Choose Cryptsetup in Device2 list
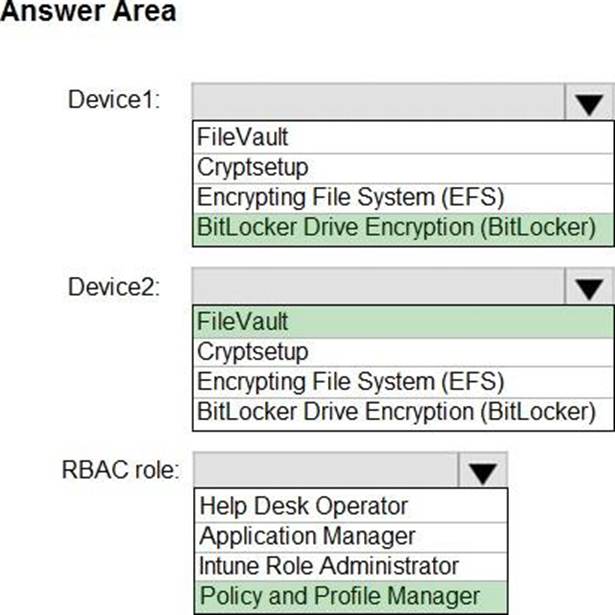Viewport: 615px width, 615px height. (x=403, y=352)
